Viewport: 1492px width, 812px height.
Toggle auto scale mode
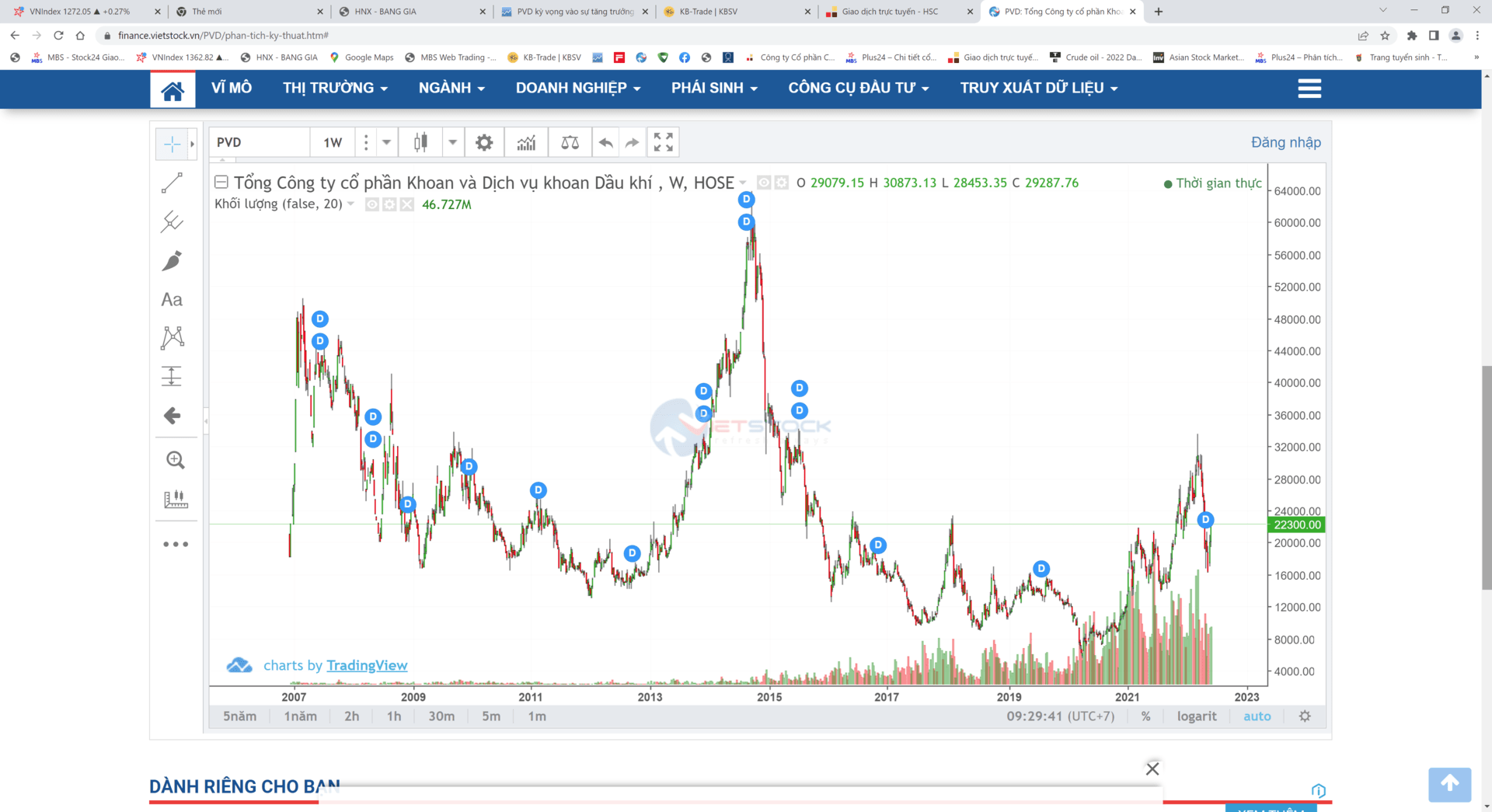point(1257,716)
